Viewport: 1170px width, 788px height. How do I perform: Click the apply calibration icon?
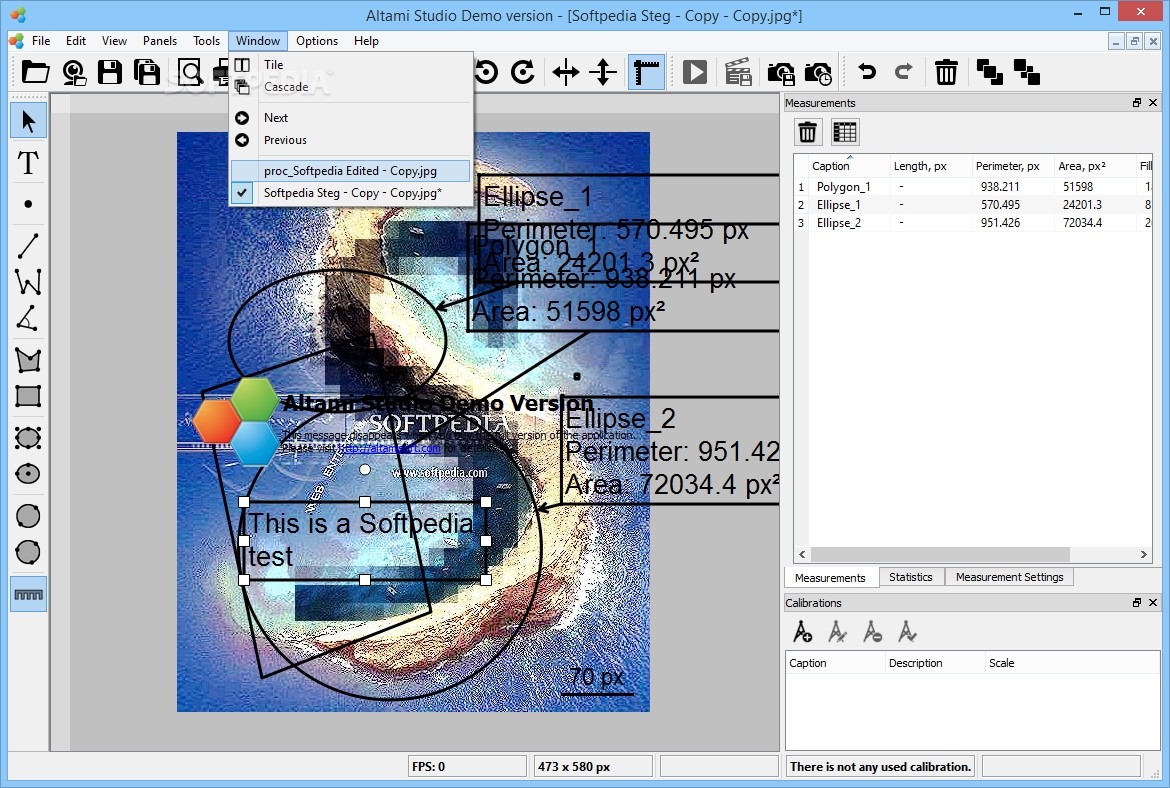click(x=907, y=632)
